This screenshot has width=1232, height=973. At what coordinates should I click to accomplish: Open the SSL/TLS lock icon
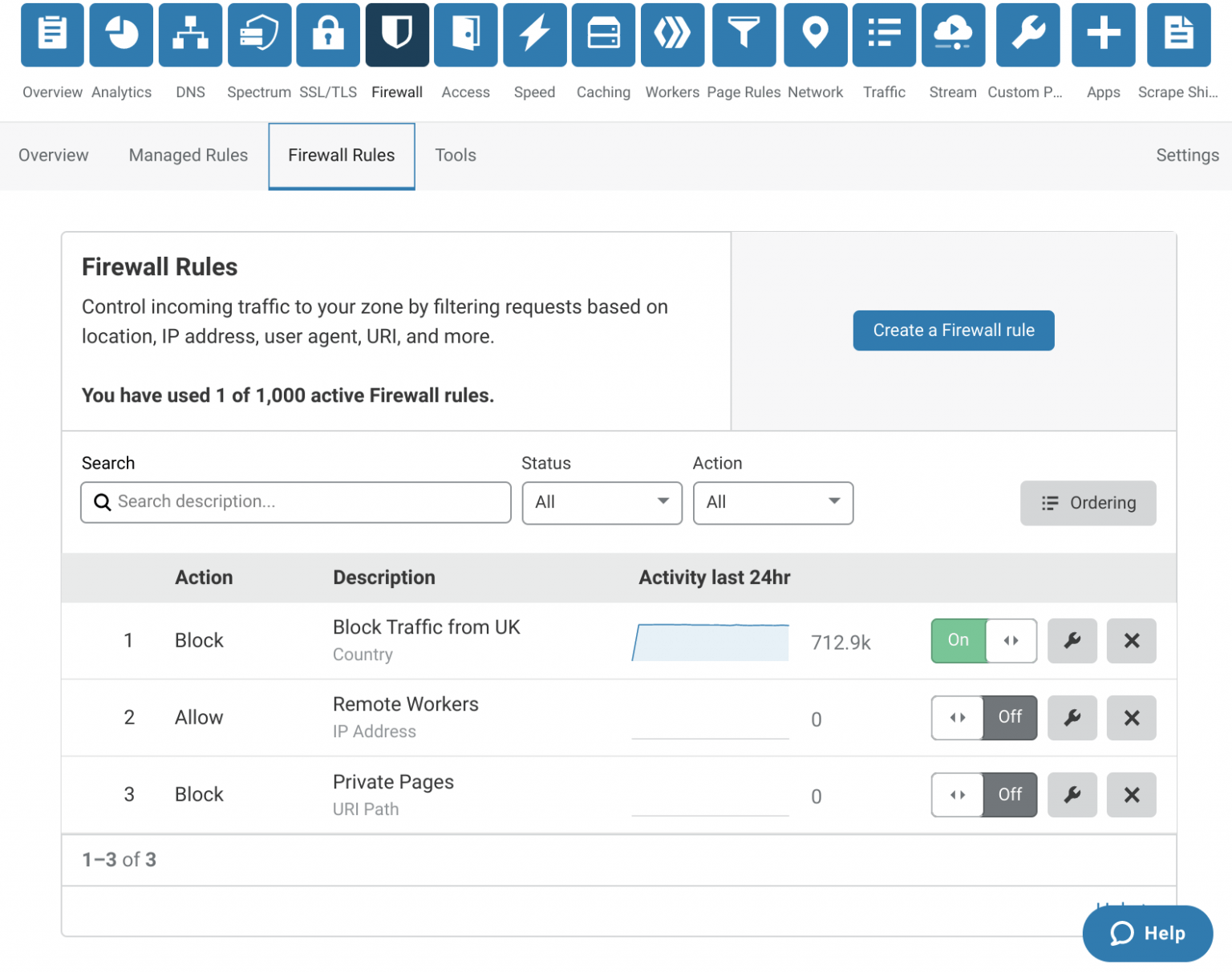[328, 34]
